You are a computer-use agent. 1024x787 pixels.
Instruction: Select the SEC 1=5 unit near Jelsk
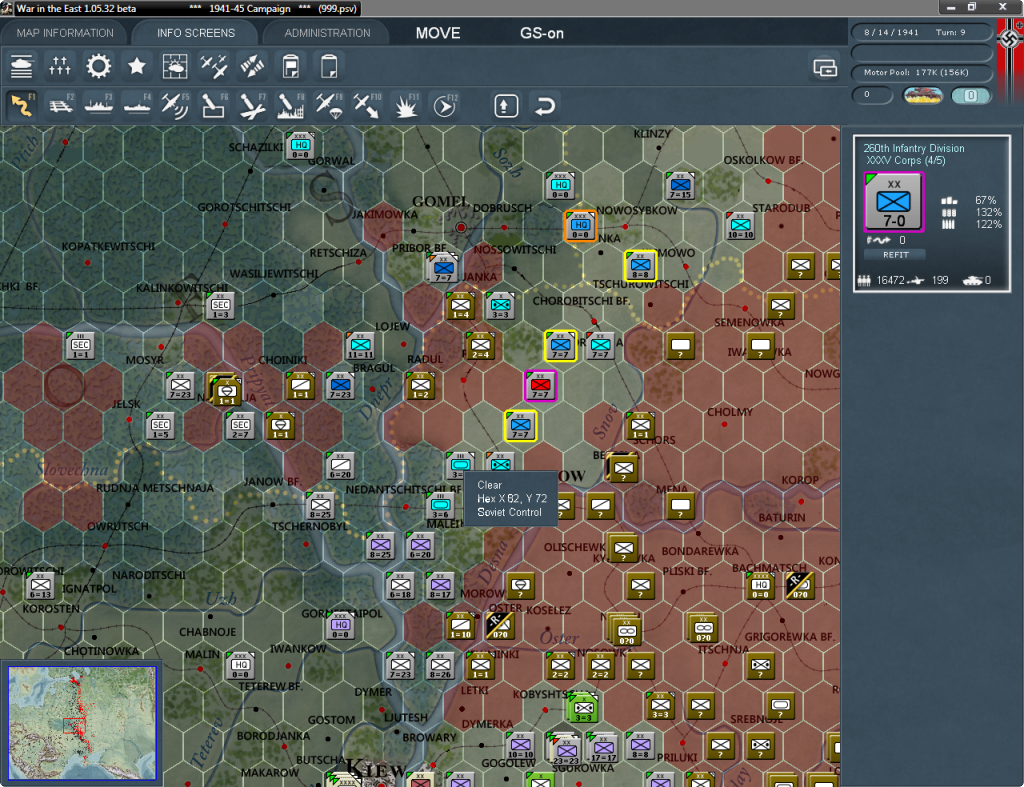coord(161,425)
